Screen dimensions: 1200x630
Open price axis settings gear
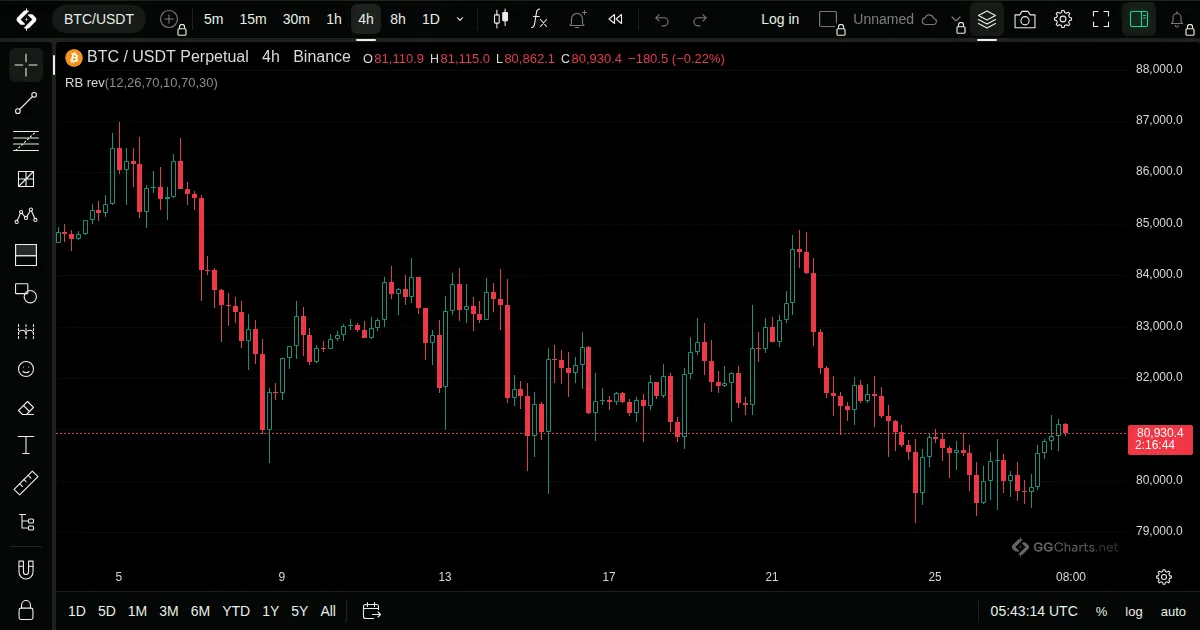[x=1164, y=577]
